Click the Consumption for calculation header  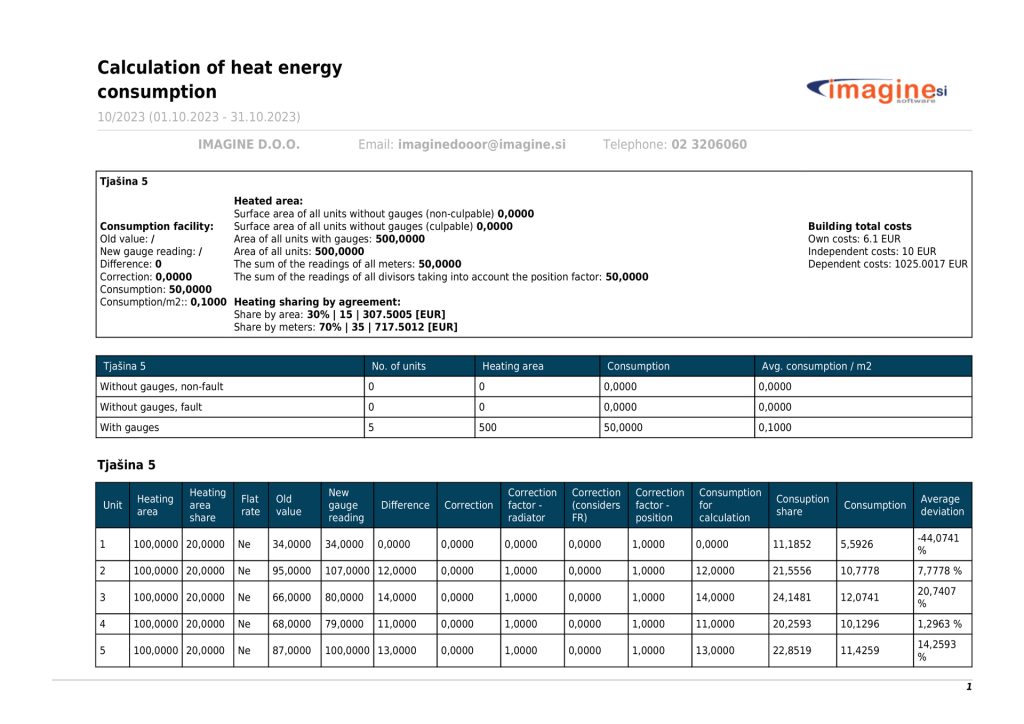point(730,505)
